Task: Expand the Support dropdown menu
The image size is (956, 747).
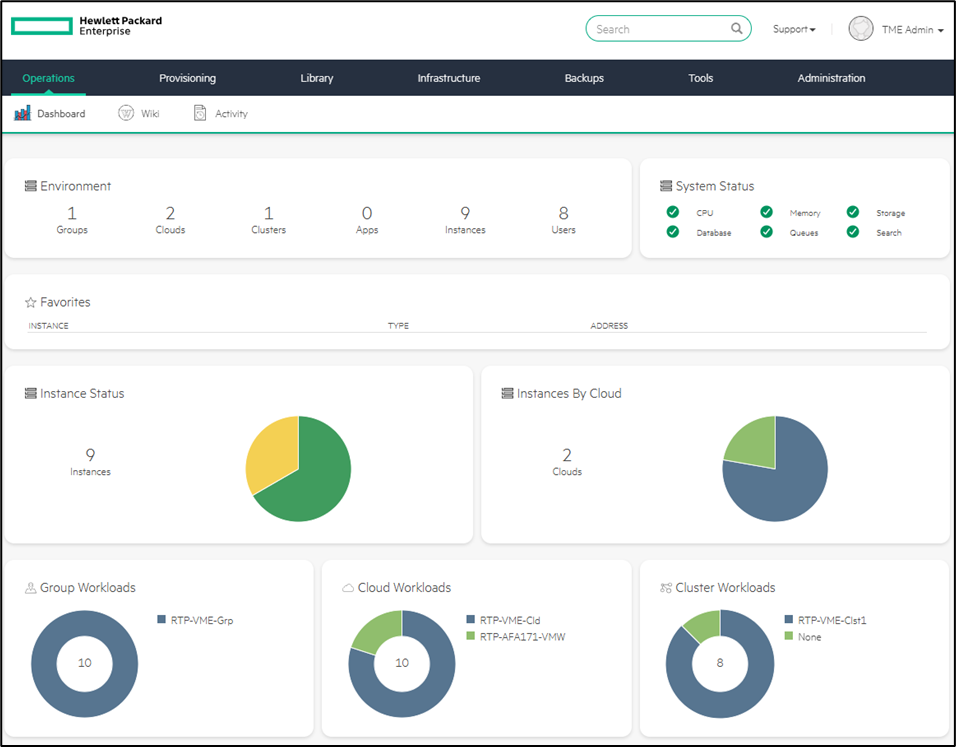Action: click(x=794, y=29)
